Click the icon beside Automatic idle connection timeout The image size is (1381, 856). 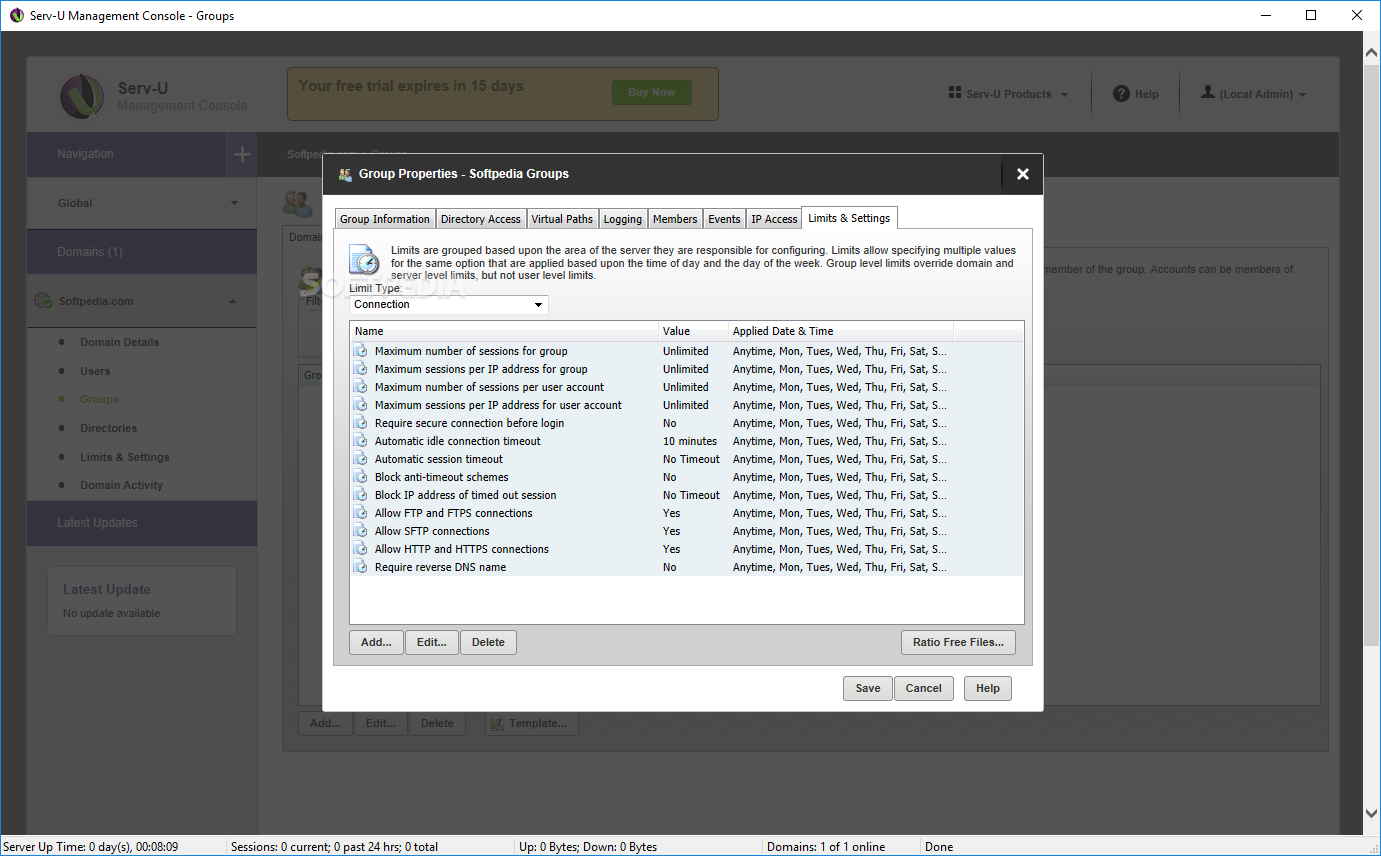click(360, 441)
